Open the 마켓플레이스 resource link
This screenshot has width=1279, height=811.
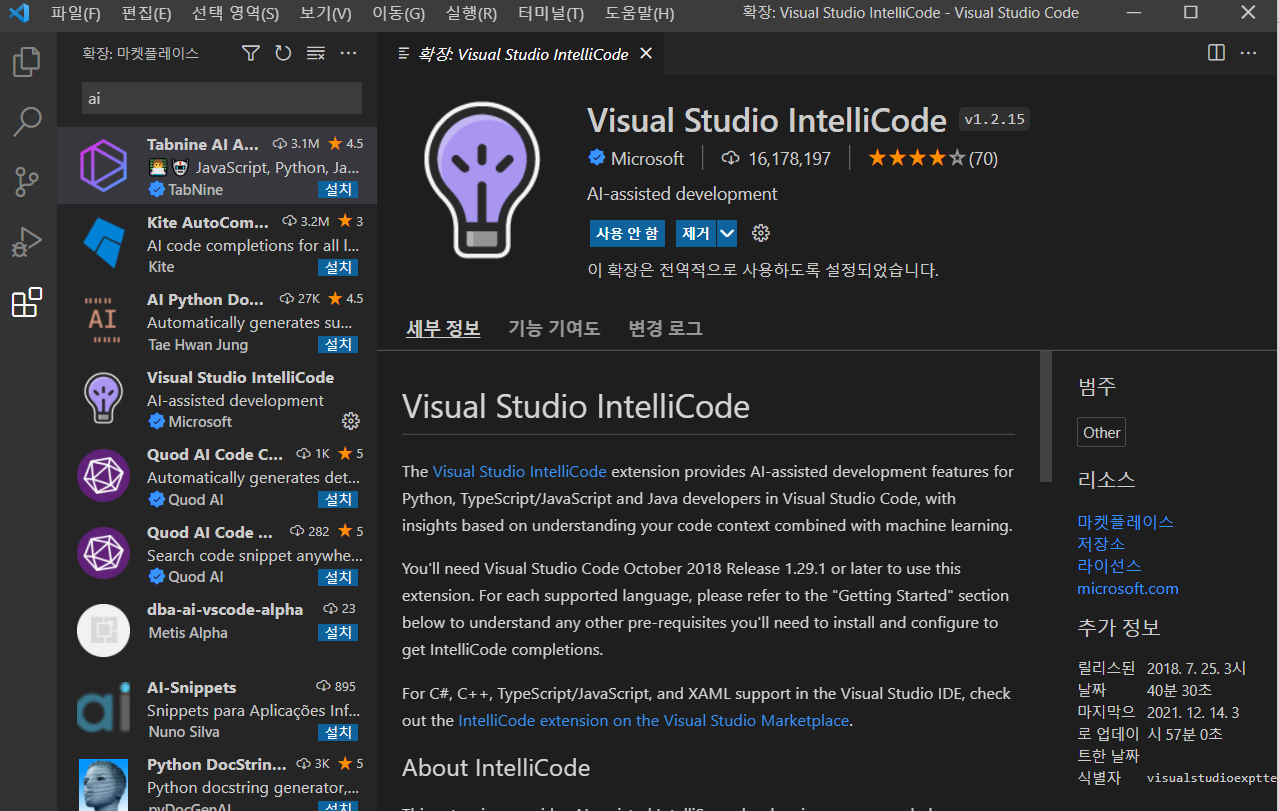(x=1125, y=522)
